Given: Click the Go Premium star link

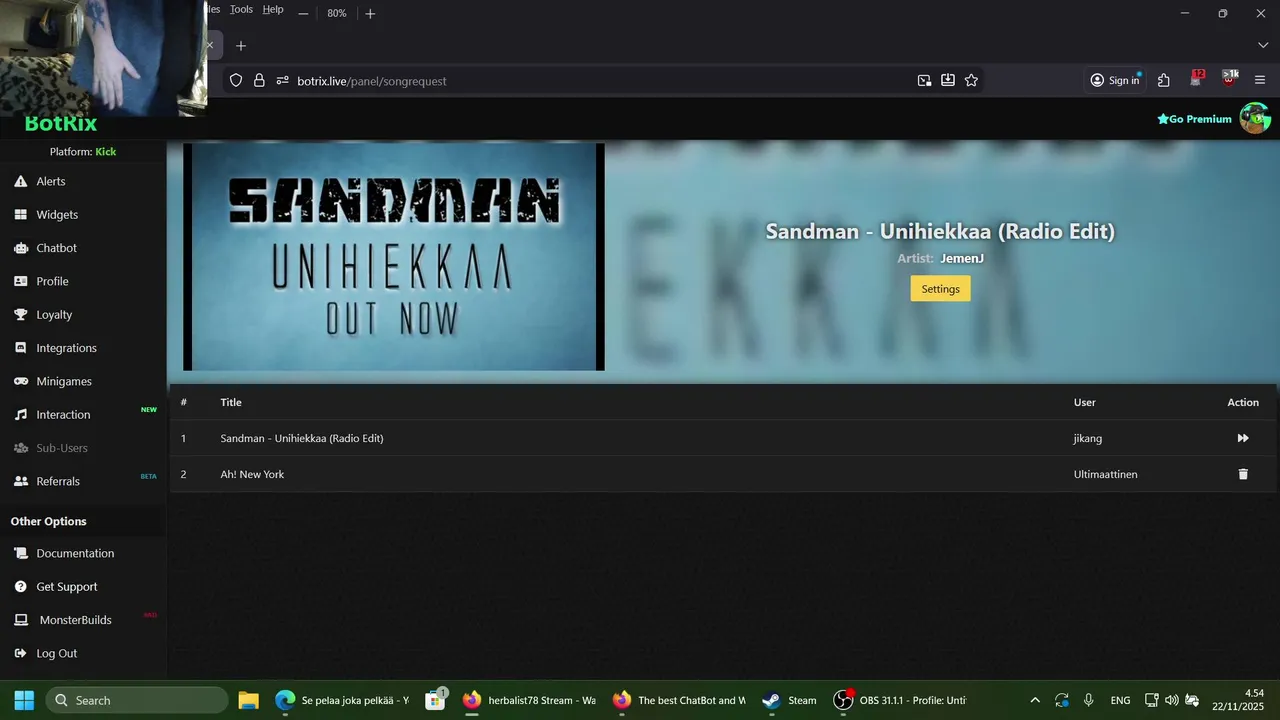Looking at the screenshot, I should pyautogui.click(x=1194, y=119).
